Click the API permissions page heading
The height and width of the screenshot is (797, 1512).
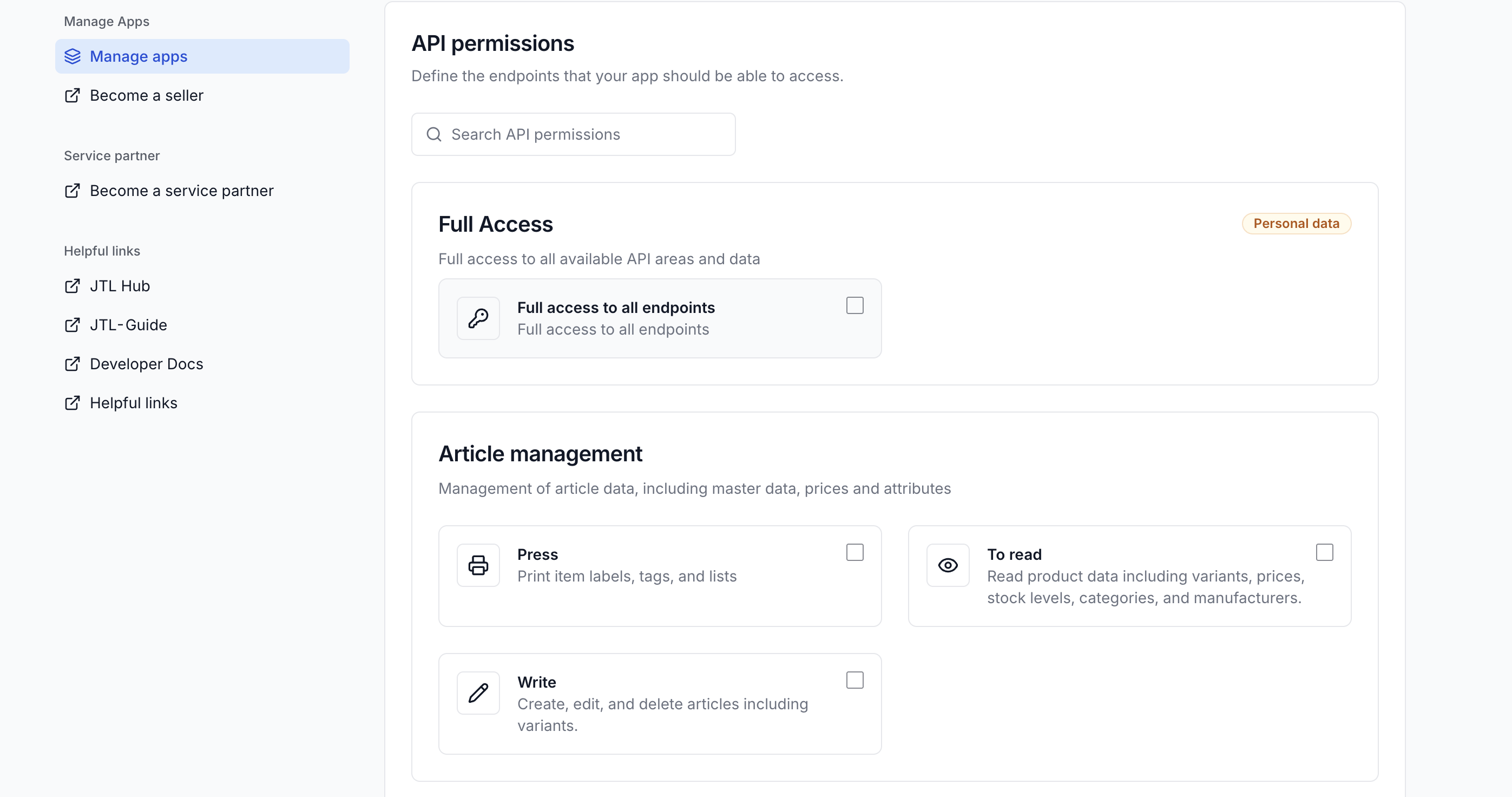click(x=492, y=43)
